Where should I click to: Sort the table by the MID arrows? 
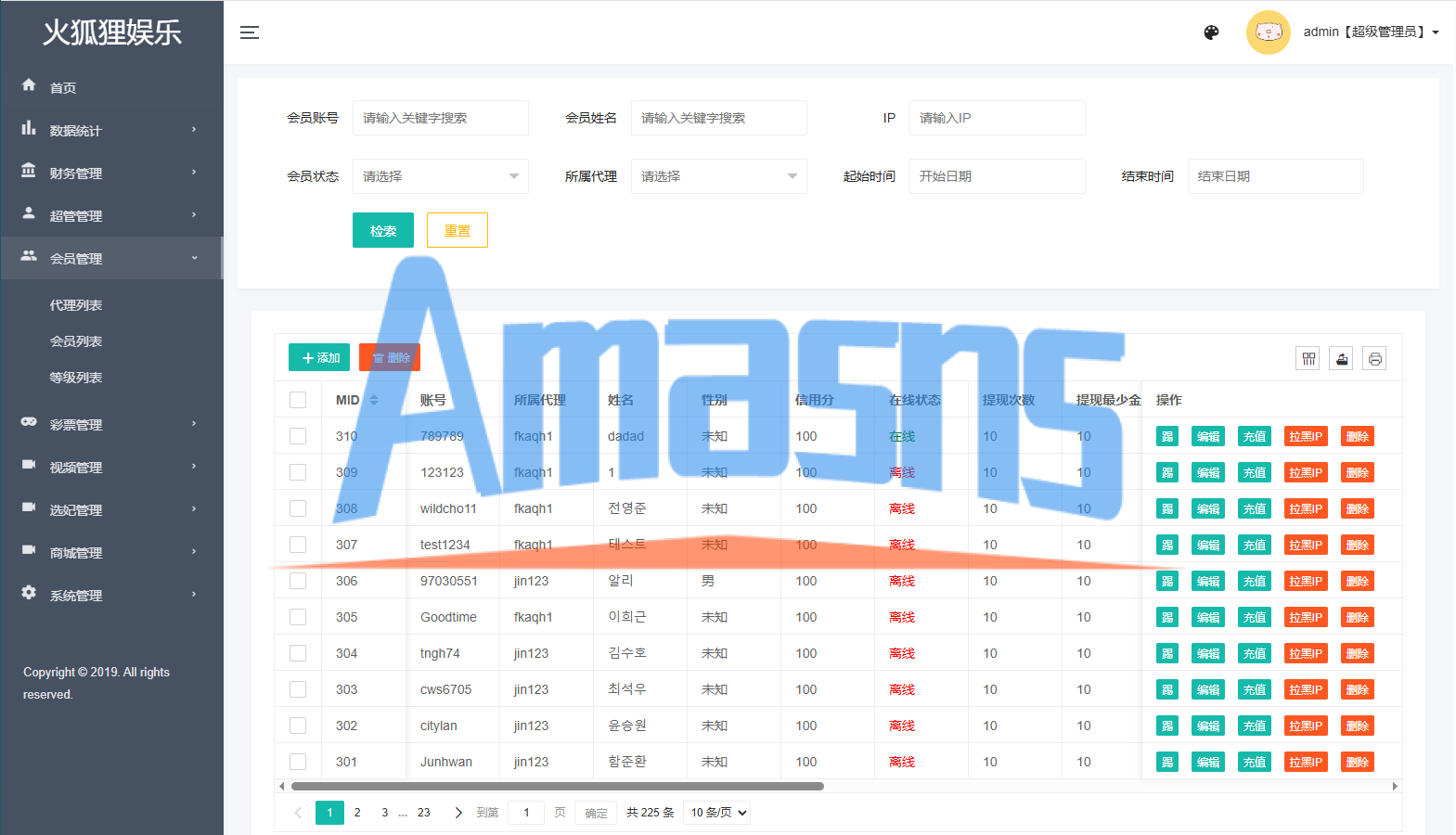pyautogui.click(x=374, y=400)
